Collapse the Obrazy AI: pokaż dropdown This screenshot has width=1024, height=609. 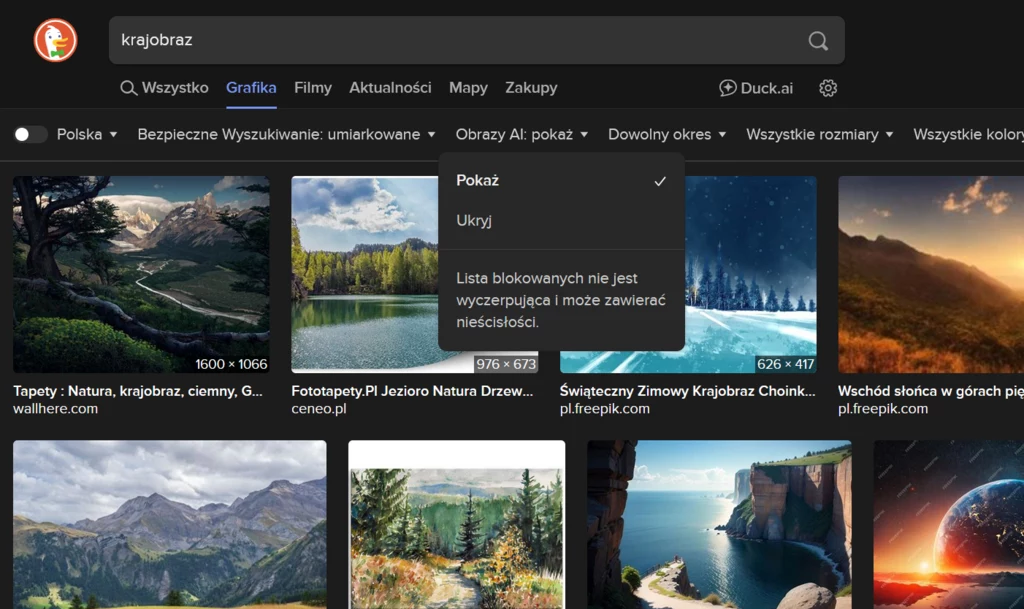521,134
